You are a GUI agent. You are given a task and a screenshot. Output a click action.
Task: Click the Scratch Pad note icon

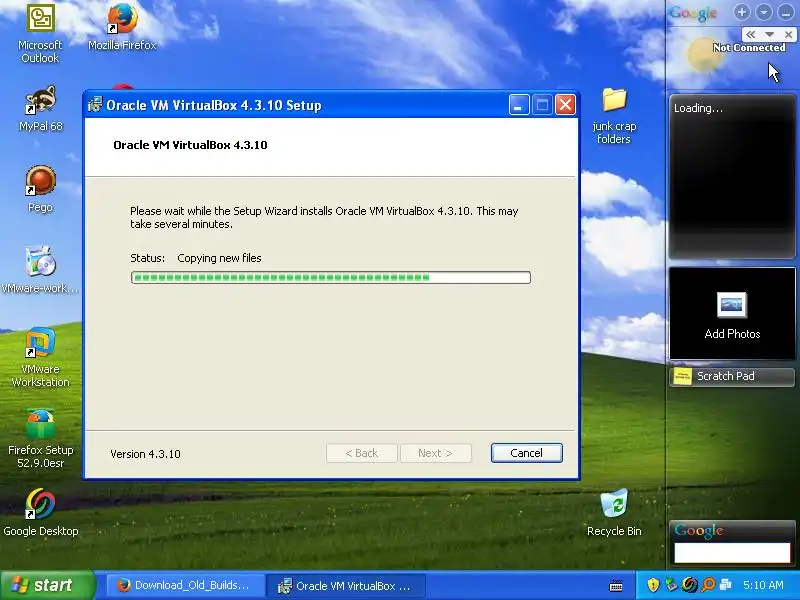pos(683,377)
